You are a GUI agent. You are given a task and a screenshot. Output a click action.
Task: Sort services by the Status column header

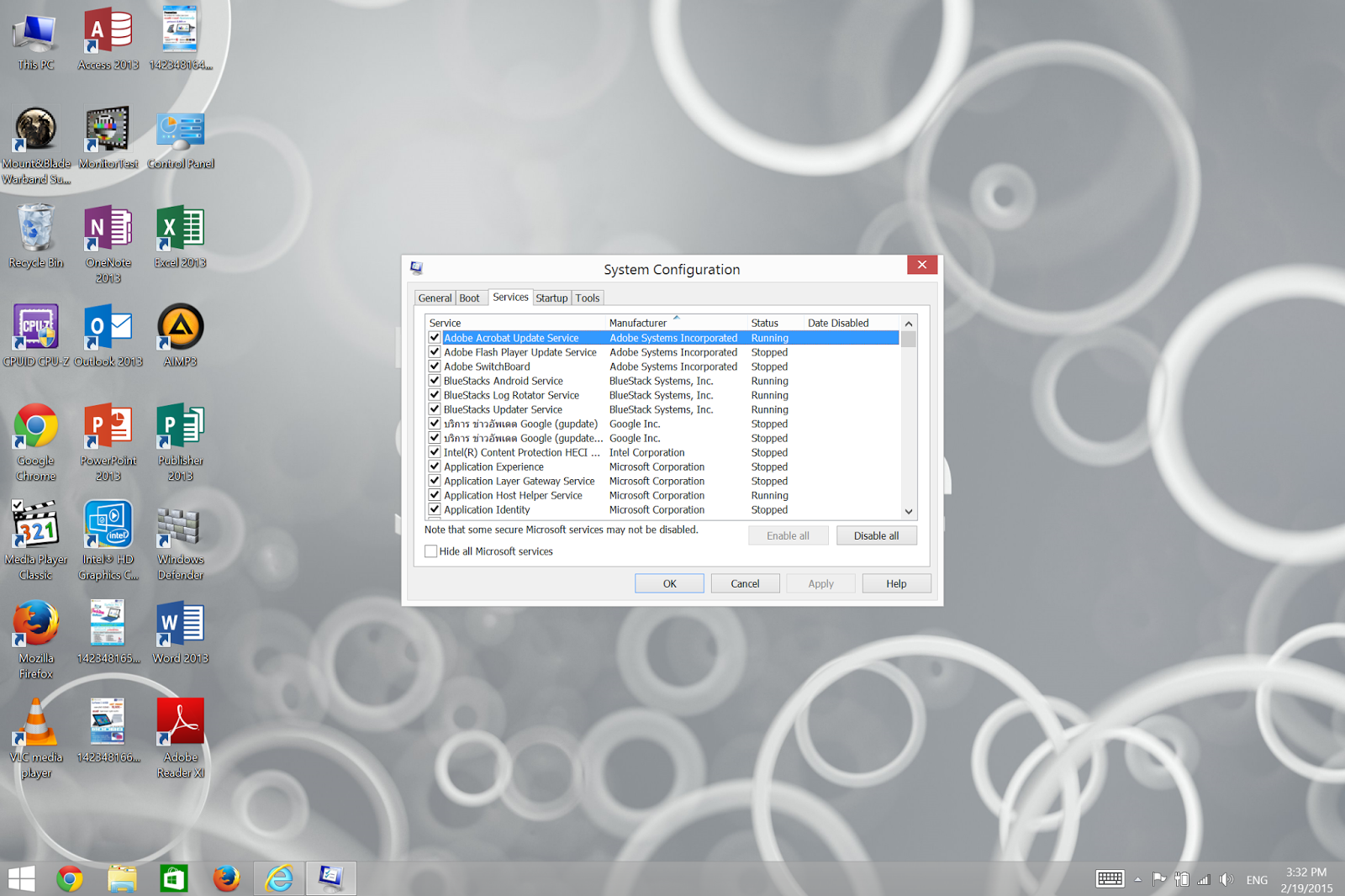pos(775,323)
